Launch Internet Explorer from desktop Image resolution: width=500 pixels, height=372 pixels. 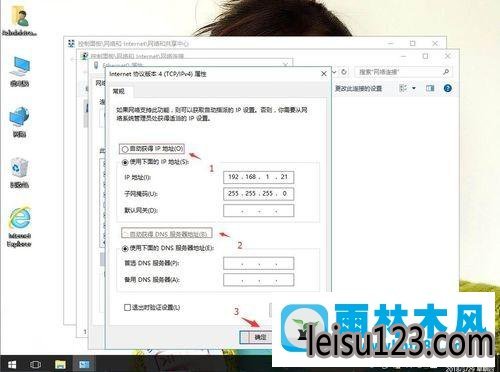(x=19, y=227)
